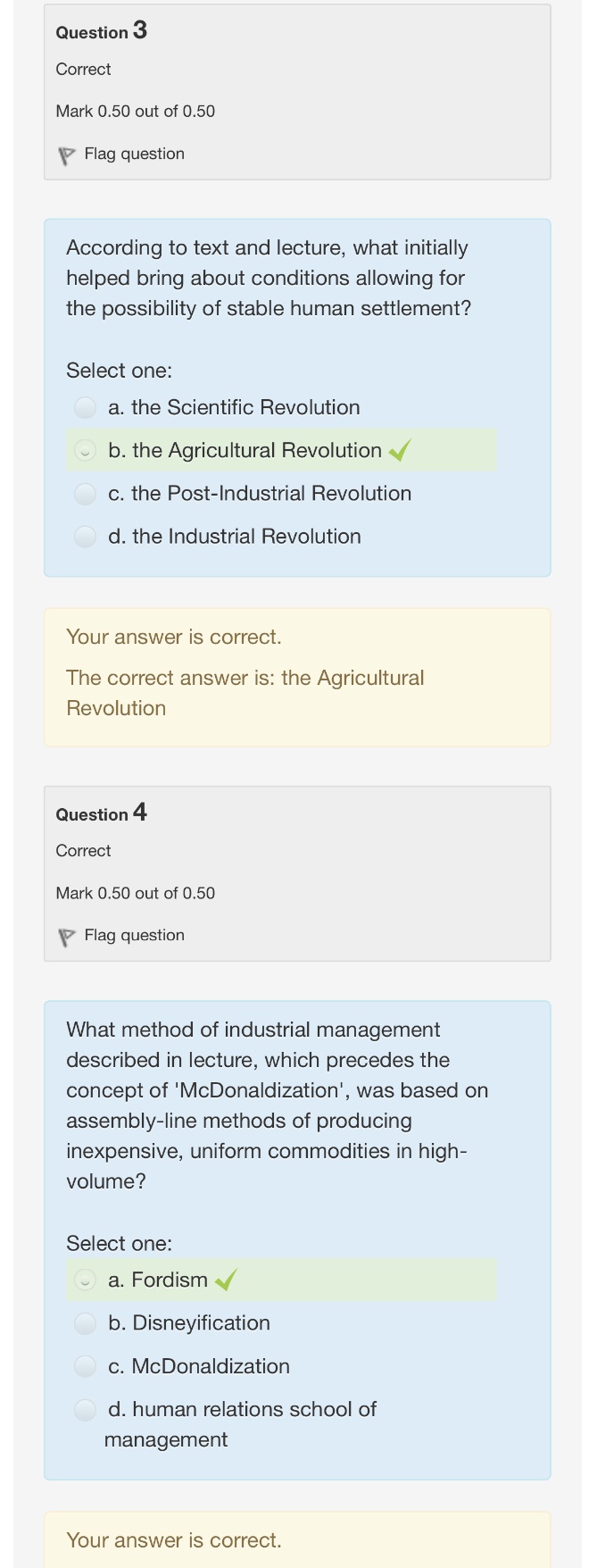This screenshot has width=597, height=1568.
Task: Click the flag icon for Question 4
Action: [66, 938]
